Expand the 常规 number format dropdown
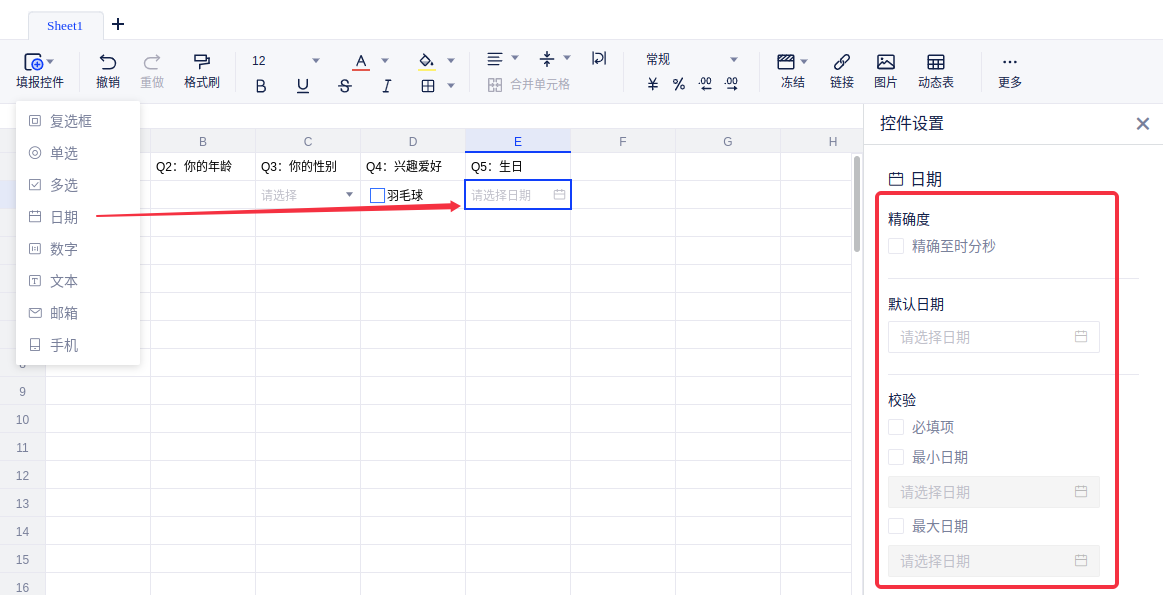The width and height of the screenshot is (1163, 595). pos(733,60)
